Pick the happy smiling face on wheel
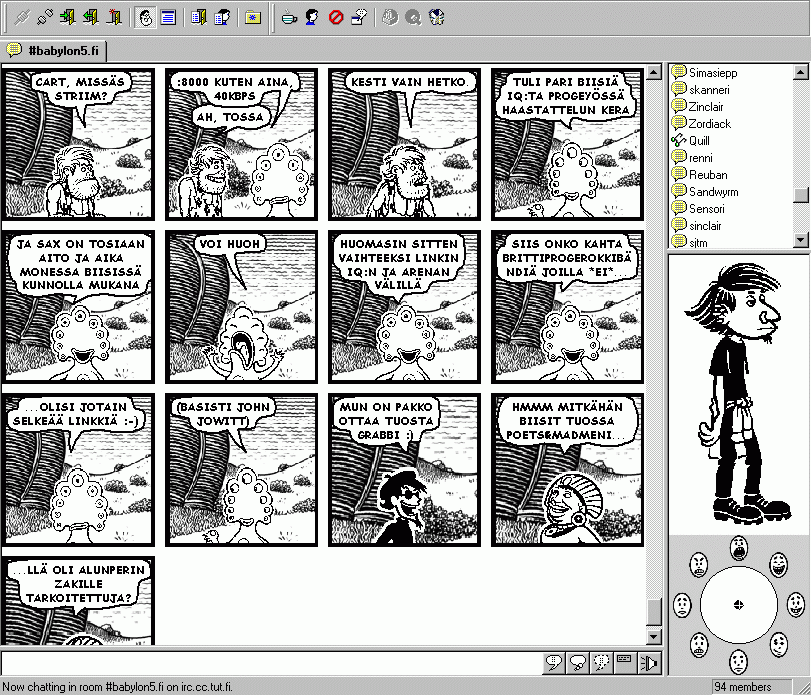 coord(795,605)
